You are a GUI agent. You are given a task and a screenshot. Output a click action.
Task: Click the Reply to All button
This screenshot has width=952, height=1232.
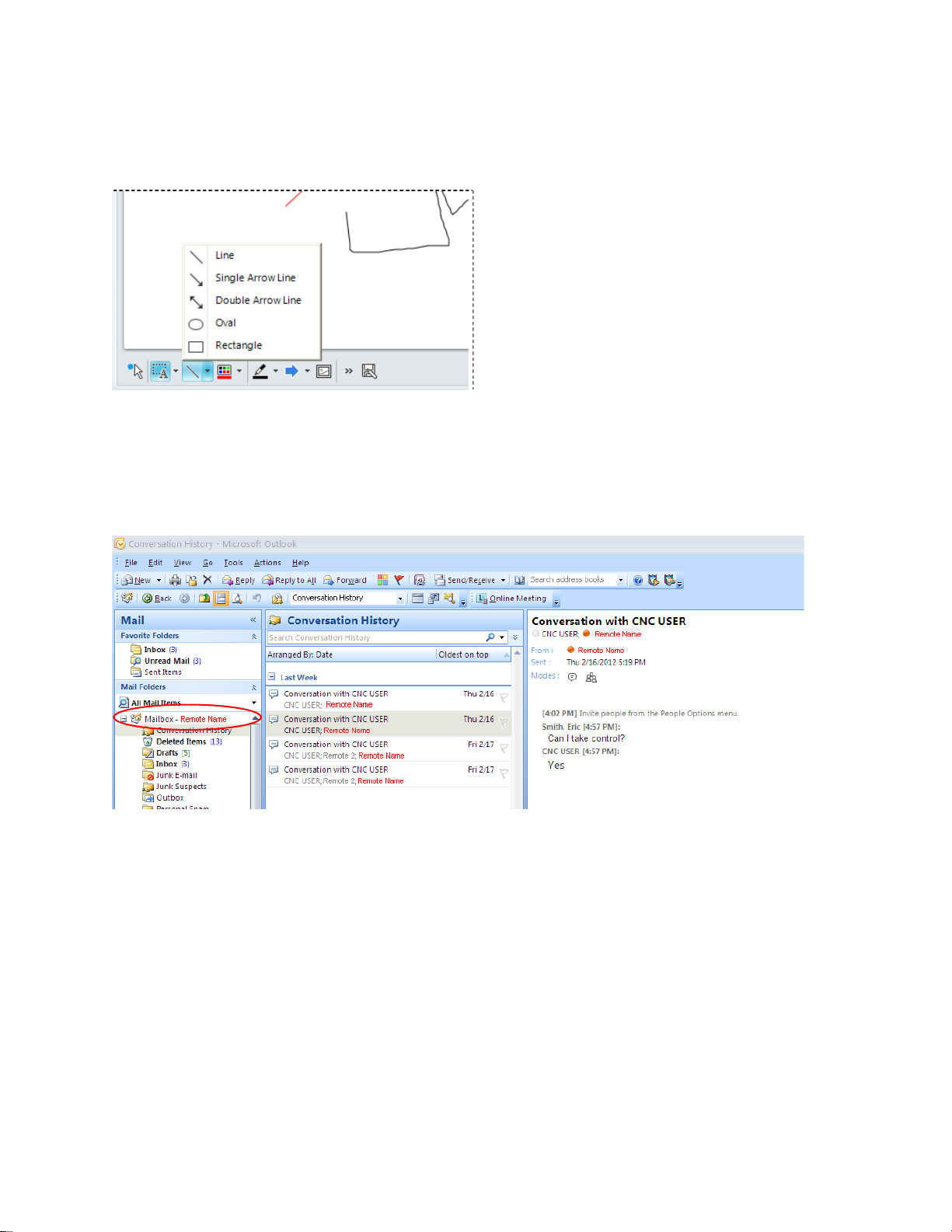click(x=289, y=580)
